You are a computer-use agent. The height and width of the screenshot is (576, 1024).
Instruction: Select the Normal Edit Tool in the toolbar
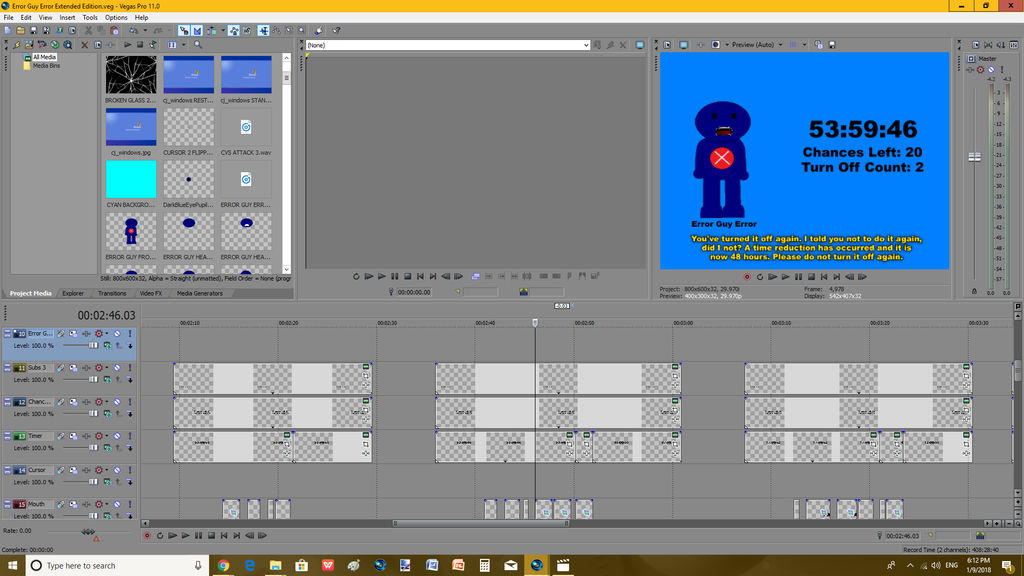click(261, 30)
